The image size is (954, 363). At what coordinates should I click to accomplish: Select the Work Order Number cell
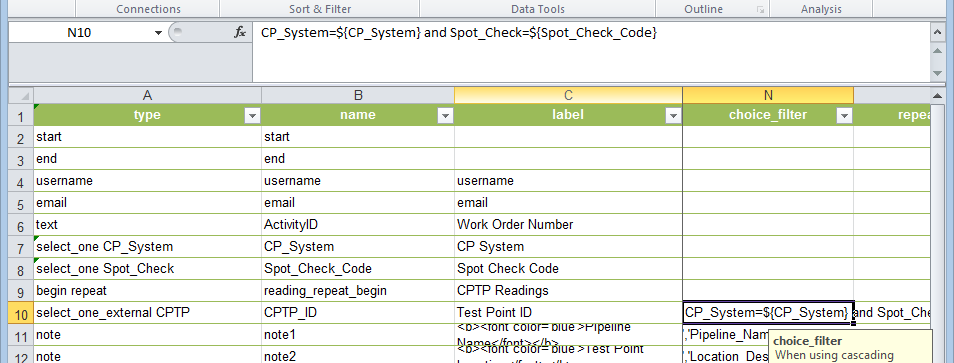pyautogui.click(x=568, y=225)
